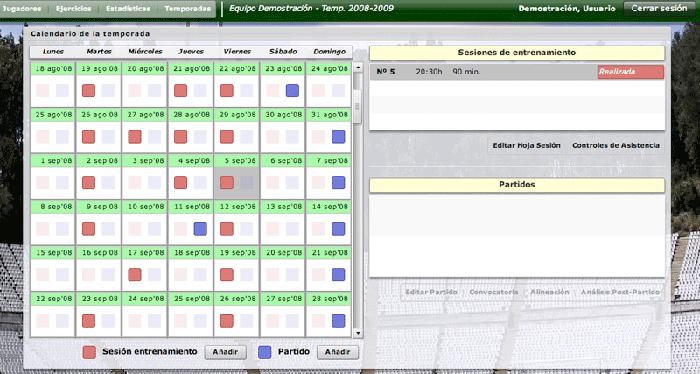Click Editar Hoja Sesión
The image size is (700, 374).
tap(526, 145)
